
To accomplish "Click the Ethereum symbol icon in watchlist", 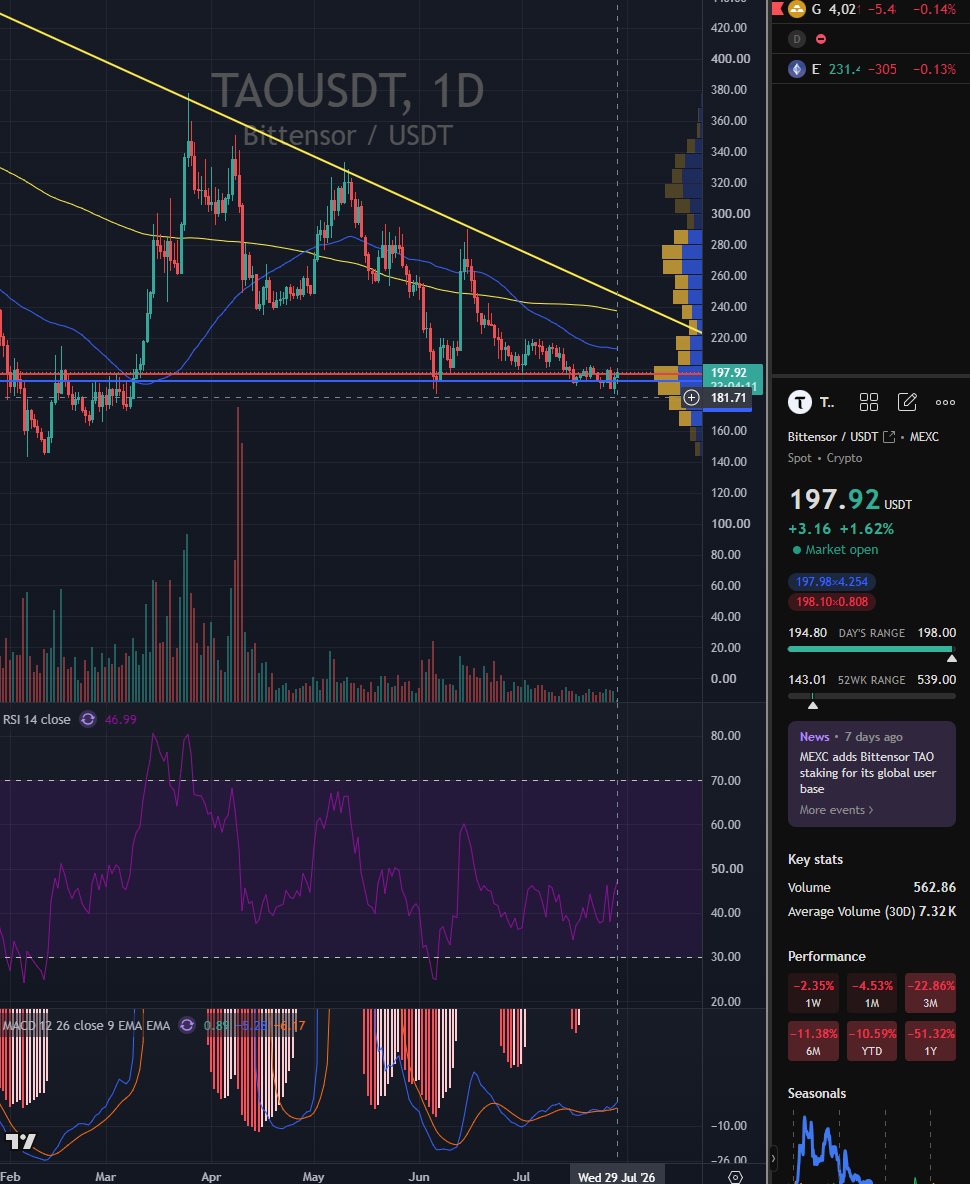I will 796,69.
